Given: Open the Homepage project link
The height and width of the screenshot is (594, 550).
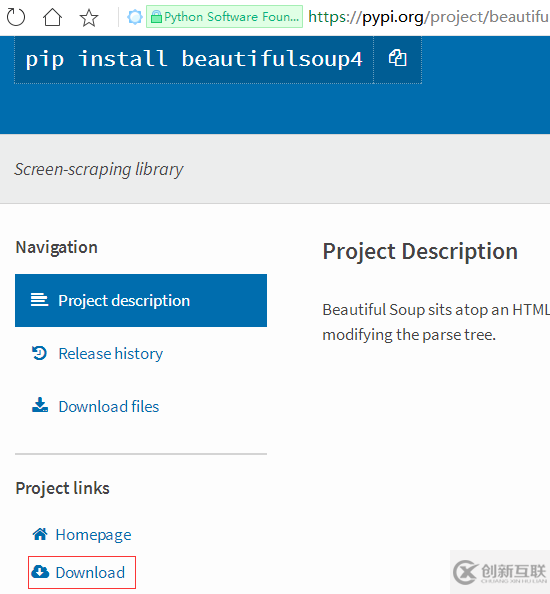Looking at the screenshot, I should [x=93, y=535].
